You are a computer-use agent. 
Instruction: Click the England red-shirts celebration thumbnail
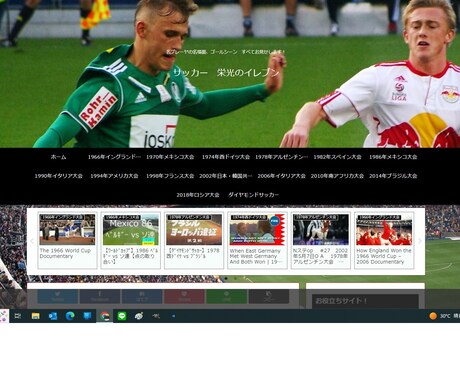tap(384, 229)
